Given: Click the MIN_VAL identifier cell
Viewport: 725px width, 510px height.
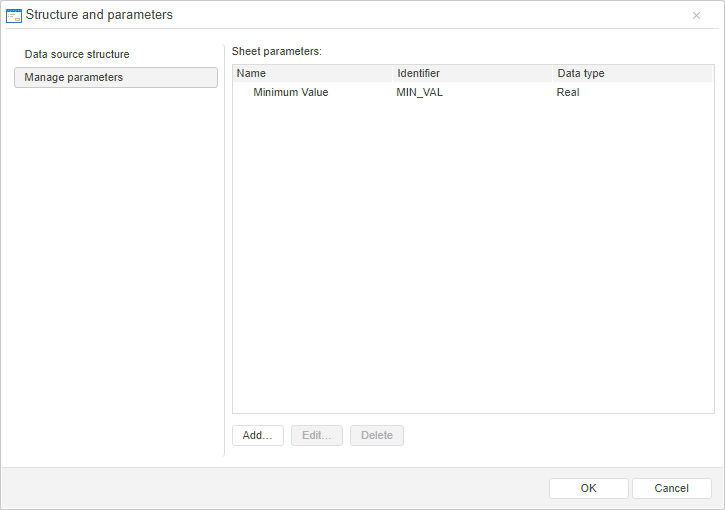Looking at the screenshot, I should click(419, 92).
